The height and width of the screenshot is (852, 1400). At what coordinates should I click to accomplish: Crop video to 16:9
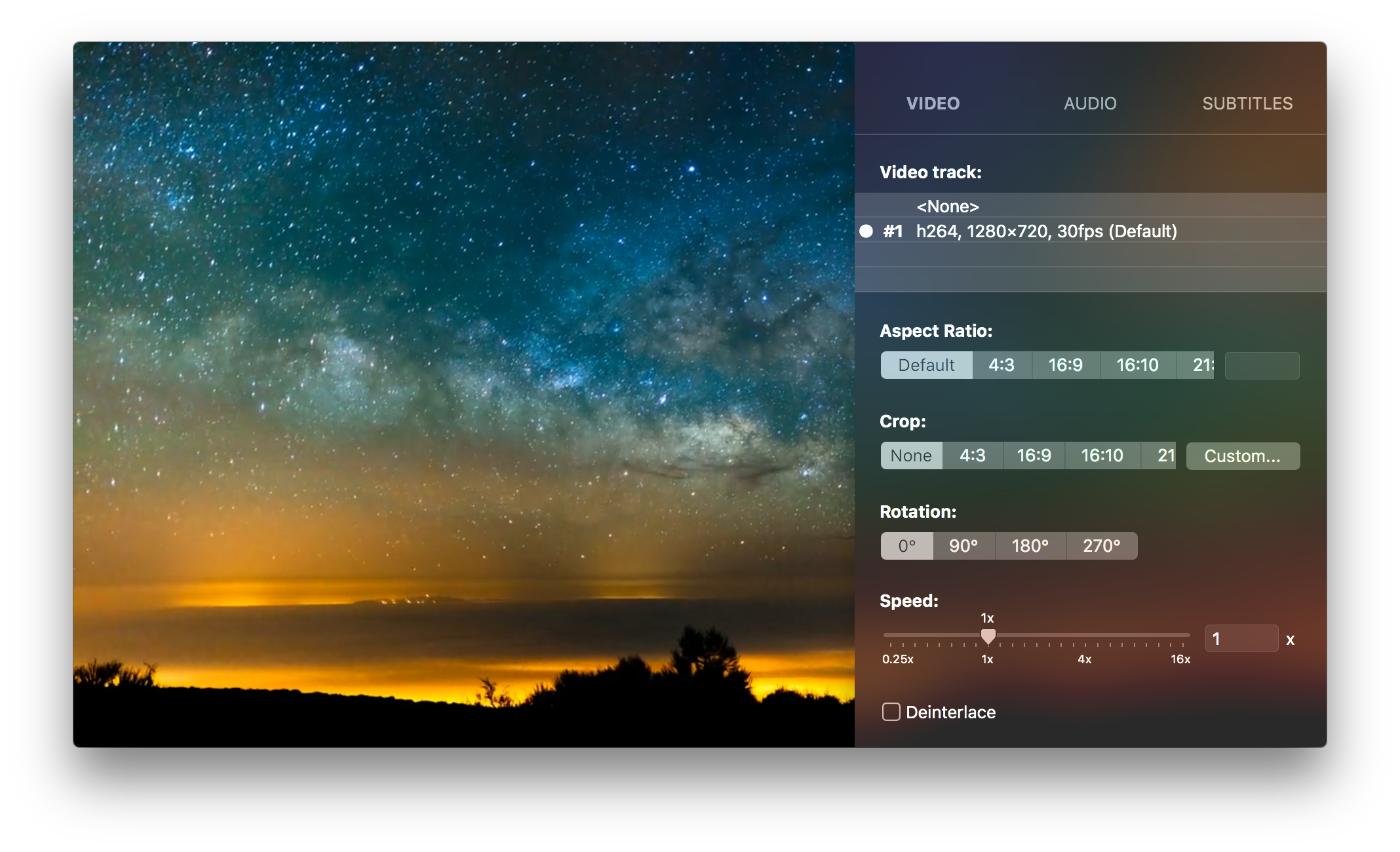(x=1034, y=455)
